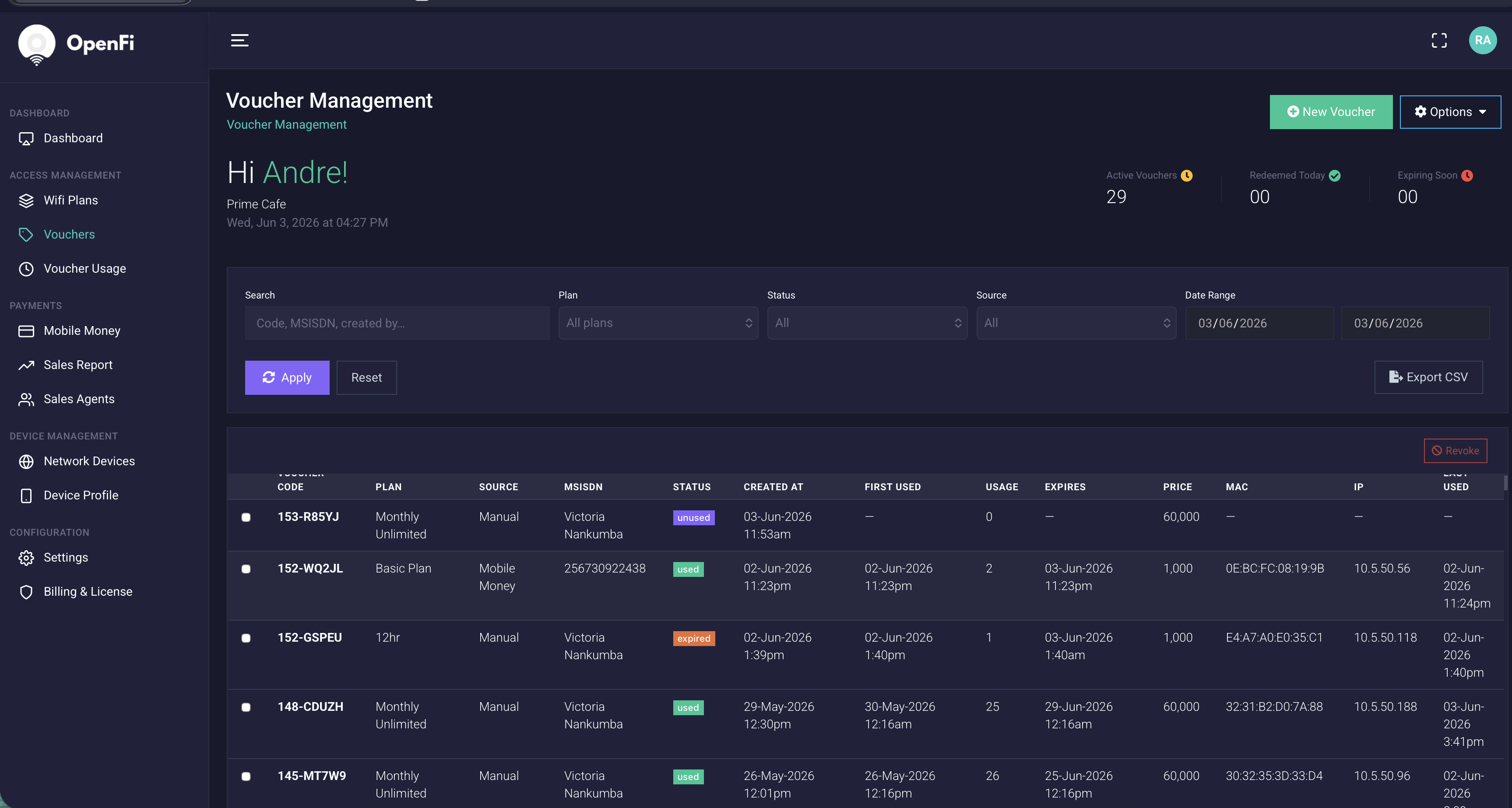Open Sales Agents menu item
Viewport: 1512px width, 808px height.
pos(79,399)
